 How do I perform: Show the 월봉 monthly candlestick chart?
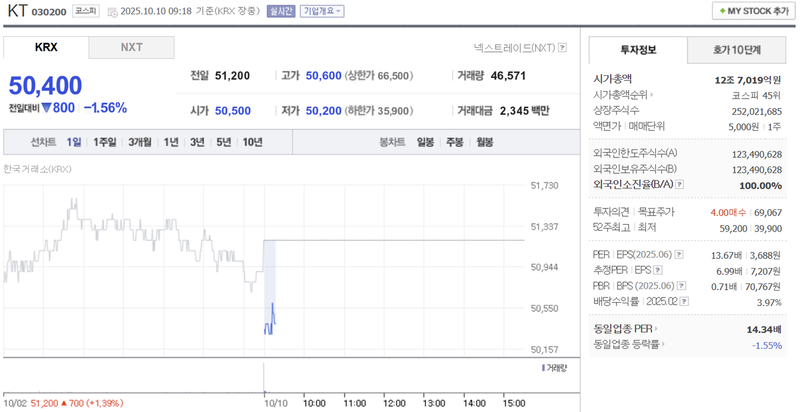pos(485,142)
